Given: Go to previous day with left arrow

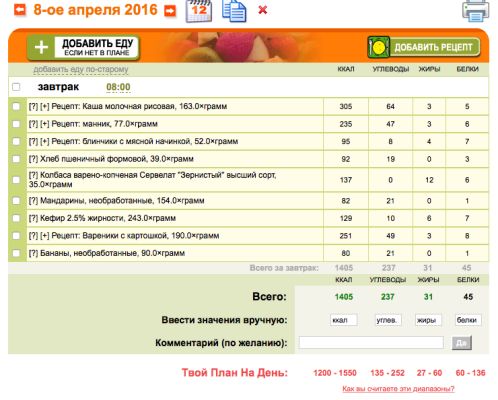Looking at the screenshot, I should pos(20,10).
